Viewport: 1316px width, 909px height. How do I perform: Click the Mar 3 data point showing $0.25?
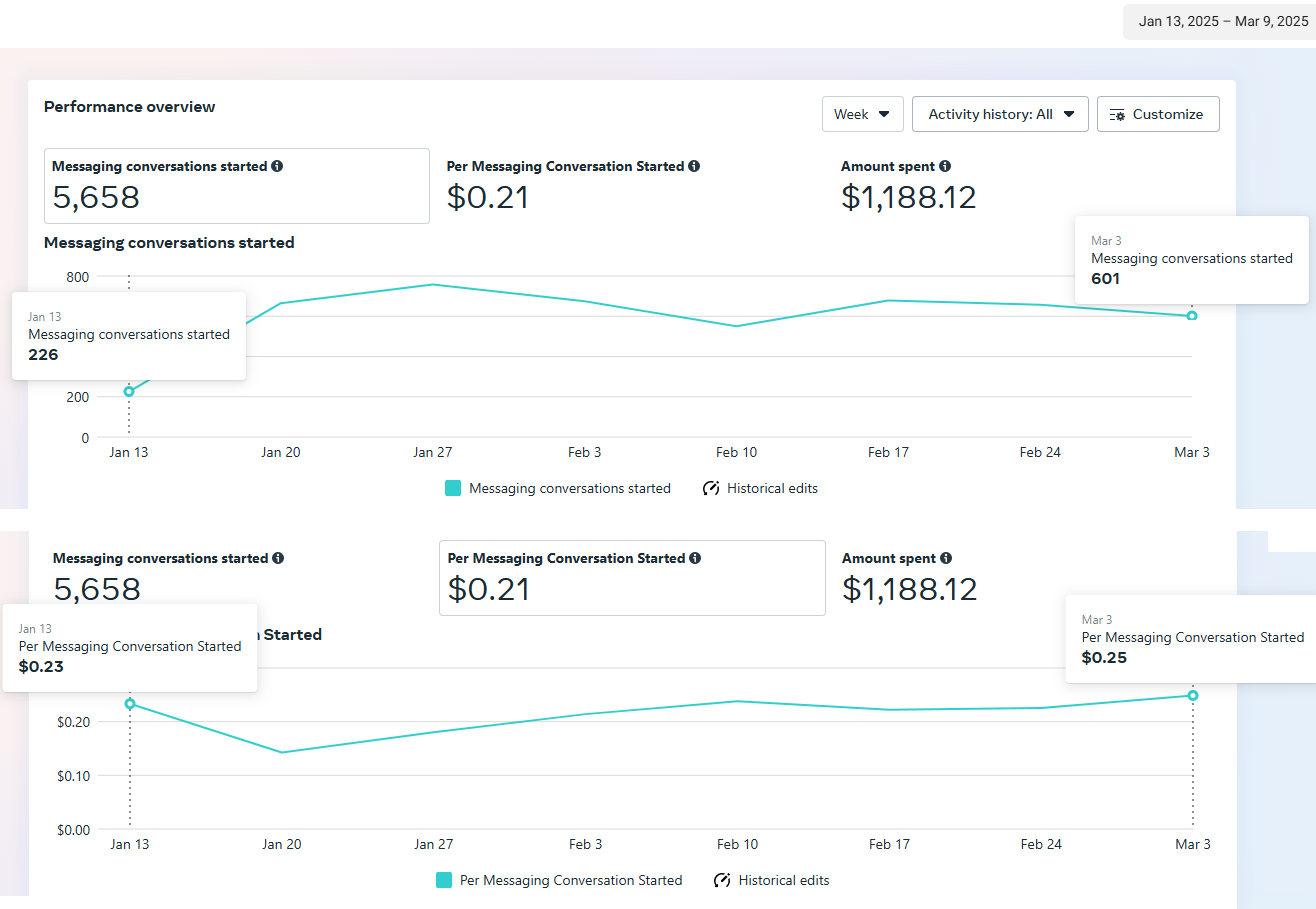(1192, 695)
